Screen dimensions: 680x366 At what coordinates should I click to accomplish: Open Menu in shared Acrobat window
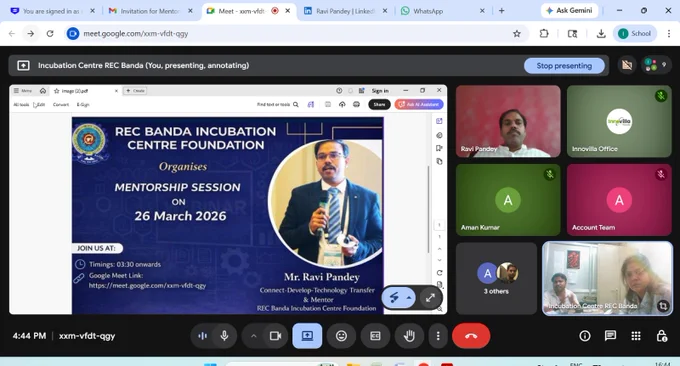click(23, 91)
